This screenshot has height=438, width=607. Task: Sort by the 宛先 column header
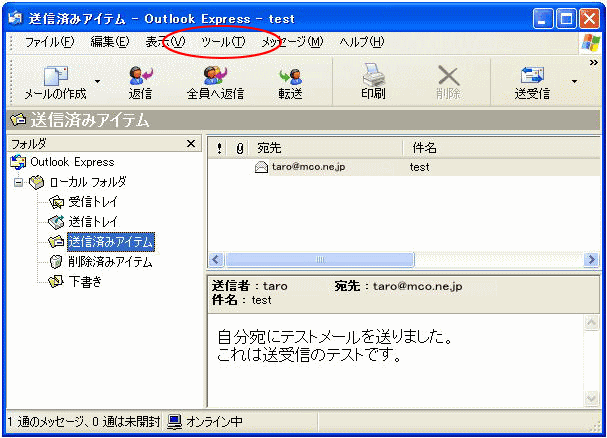coord(327,148)
